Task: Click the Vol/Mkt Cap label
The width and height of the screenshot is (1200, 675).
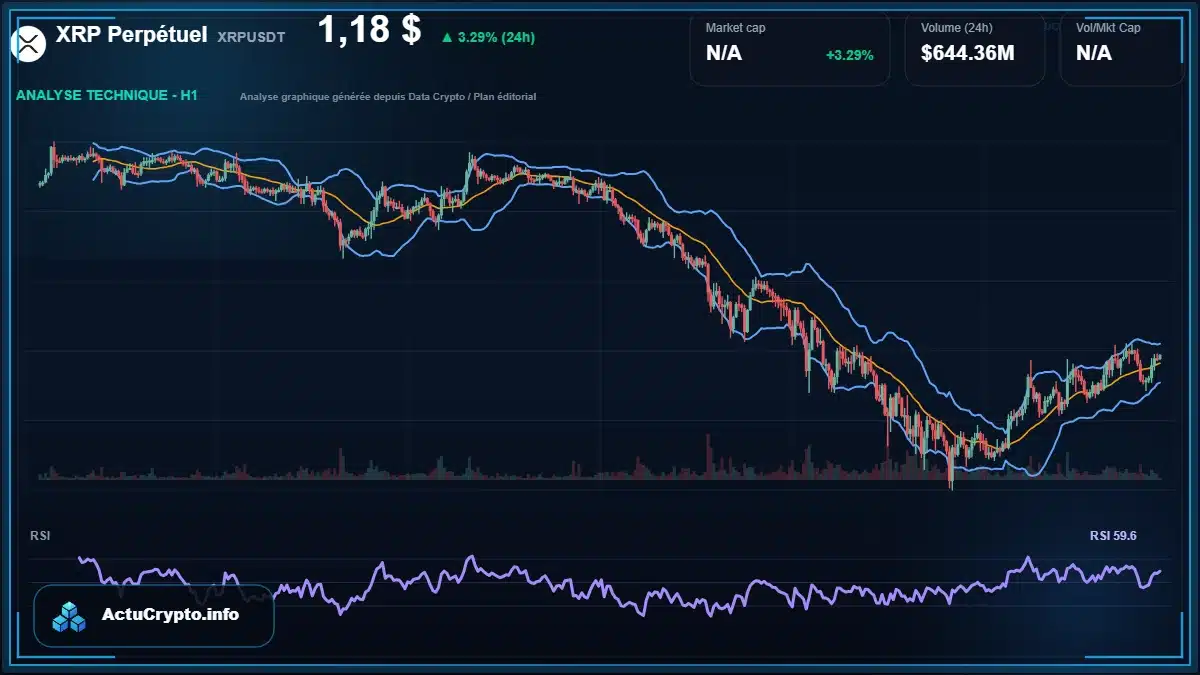Action: pos(1108,28)
